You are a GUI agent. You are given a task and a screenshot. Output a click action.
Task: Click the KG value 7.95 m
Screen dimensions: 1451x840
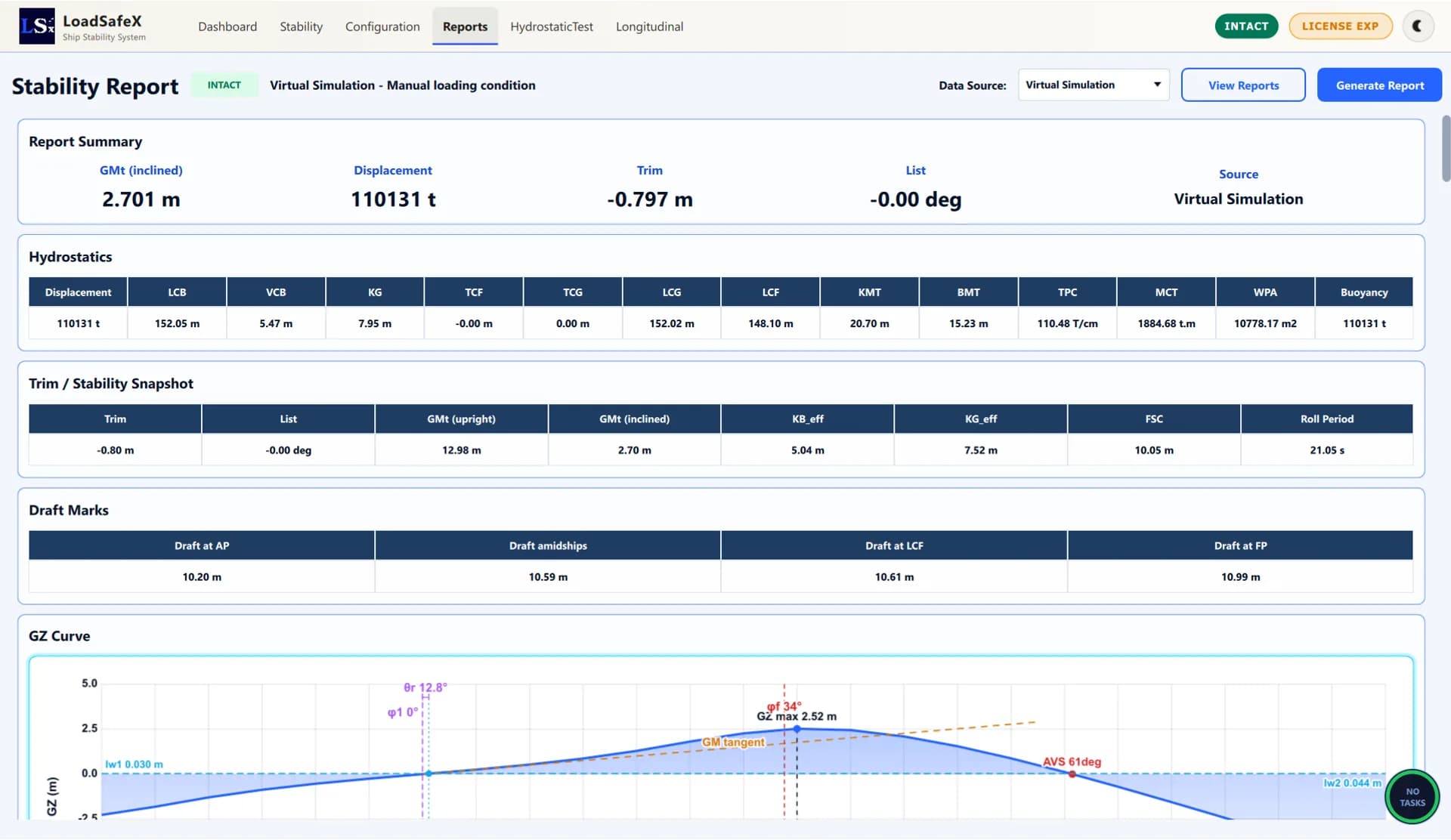(375, 323)
